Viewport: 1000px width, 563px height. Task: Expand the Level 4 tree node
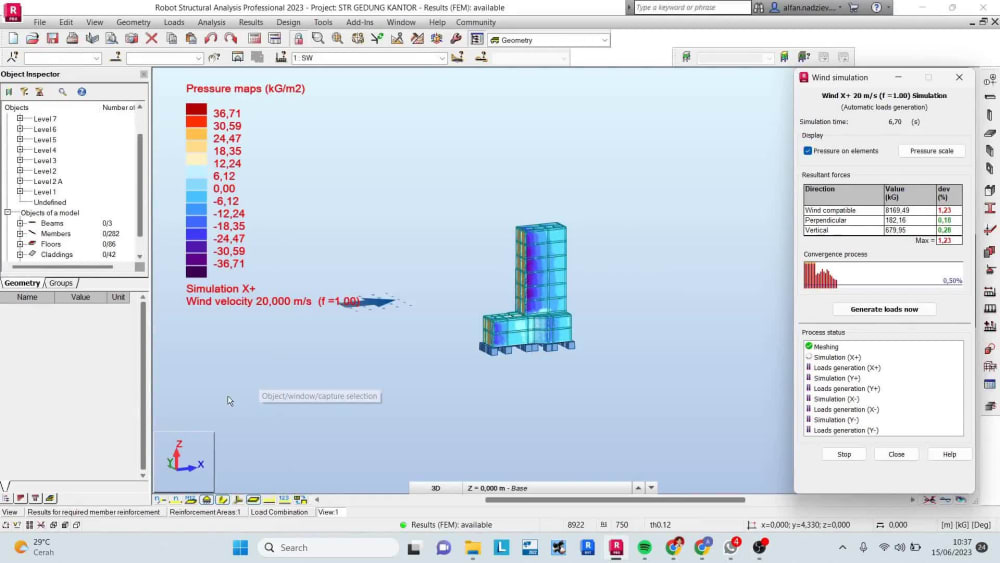point(20,150)
